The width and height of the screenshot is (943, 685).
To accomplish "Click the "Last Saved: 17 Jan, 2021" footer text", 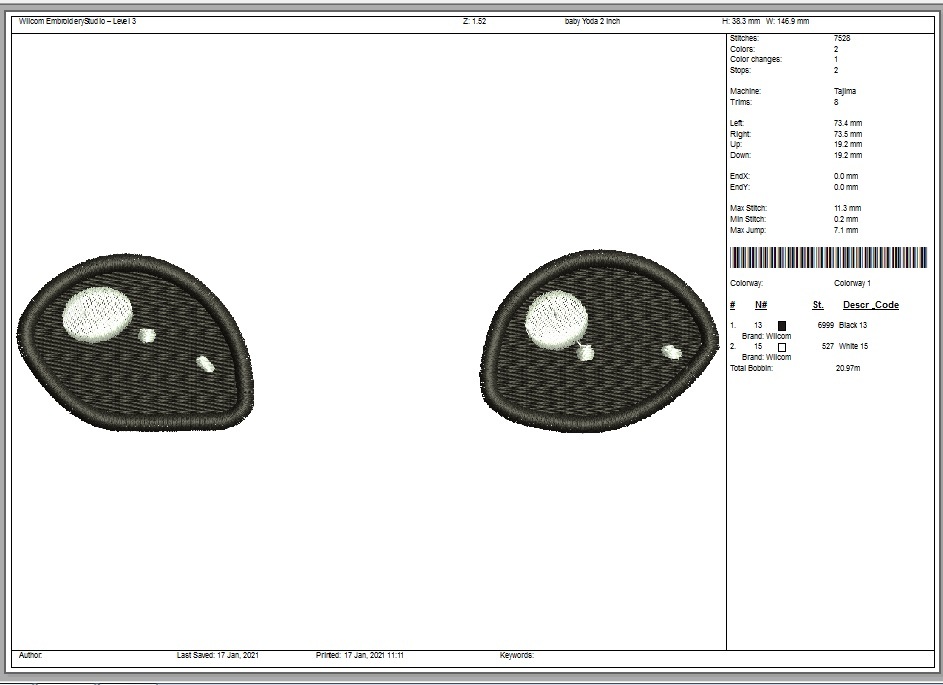I will (x=218, y=656).
